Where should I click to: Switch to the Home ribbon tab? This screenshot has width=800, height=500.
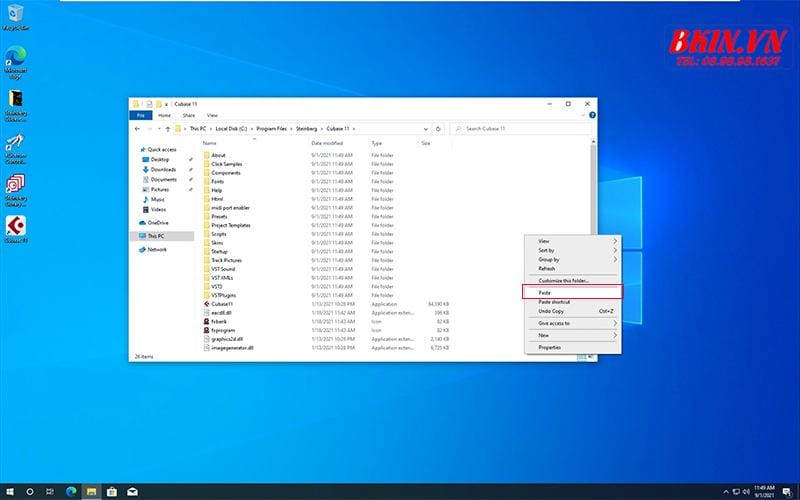tap(164, 115)
